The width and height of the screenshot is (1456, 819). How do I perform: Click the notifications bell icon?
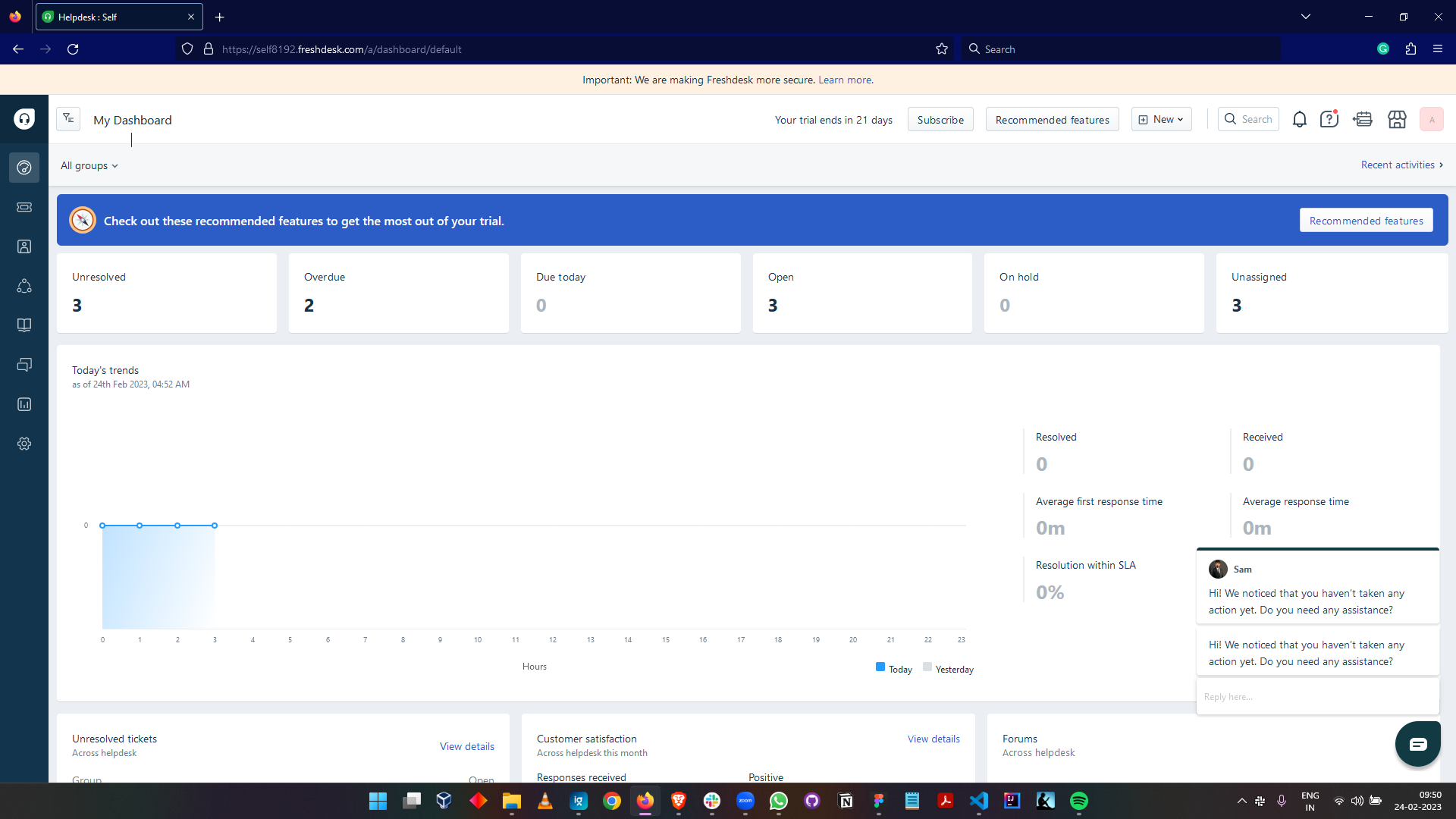click(x=1299, y=120)
